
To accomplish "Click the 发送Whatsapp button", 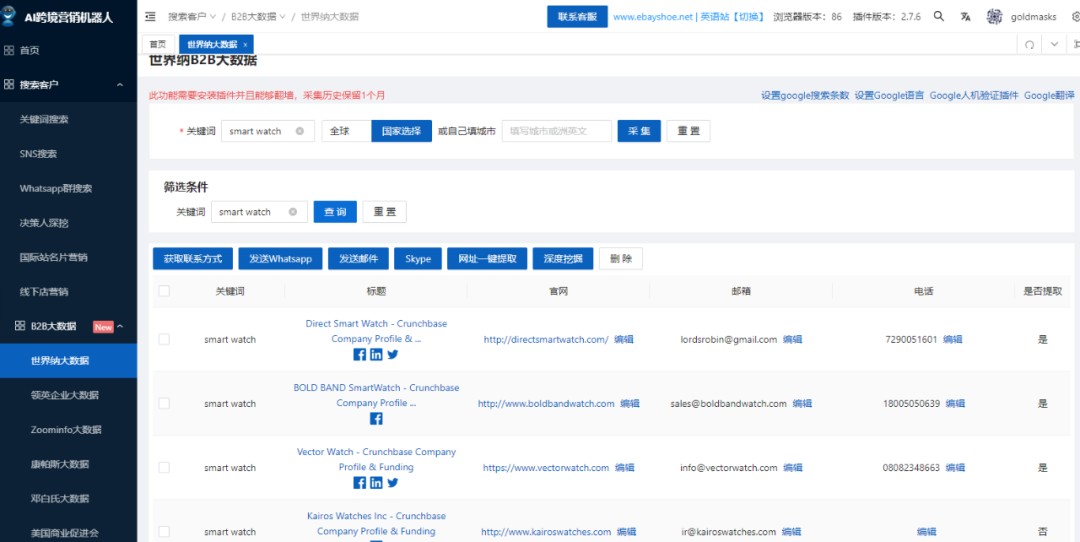I will point(280,259).
